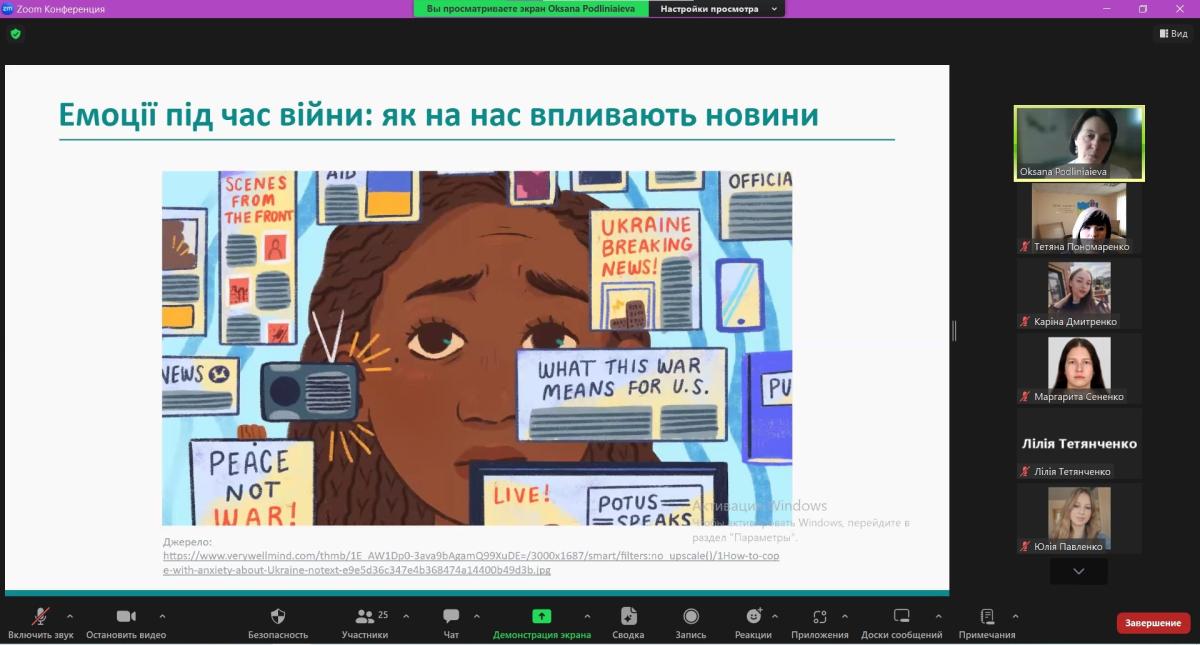Open the Сводка summary icon
This screenshot has width=1200, height=645.
tap(628, 616)
